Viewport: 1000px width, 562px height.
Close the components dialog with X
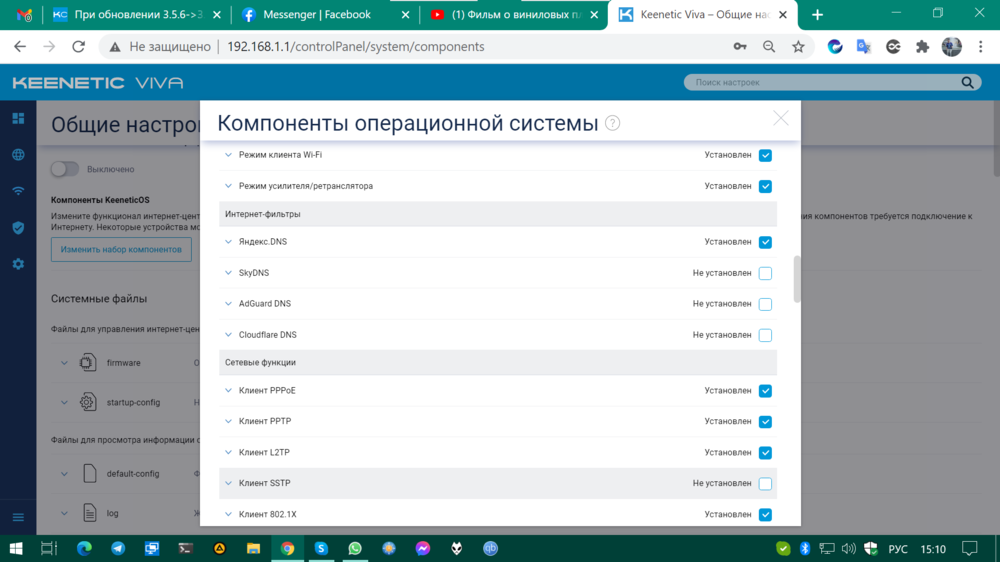pos(781,118)
